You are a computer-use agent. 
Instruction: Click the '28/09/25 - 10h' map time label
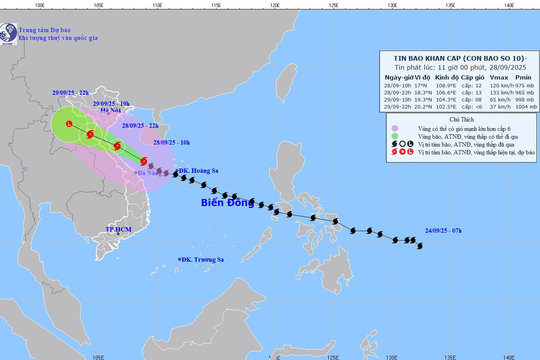pos(172,142)
